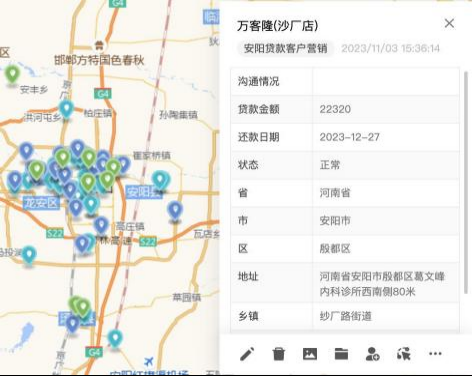The width and height of the screenshot is (472, 376).
Task: Click the 沟通情况 empty value field
Action: click(386, 81)
